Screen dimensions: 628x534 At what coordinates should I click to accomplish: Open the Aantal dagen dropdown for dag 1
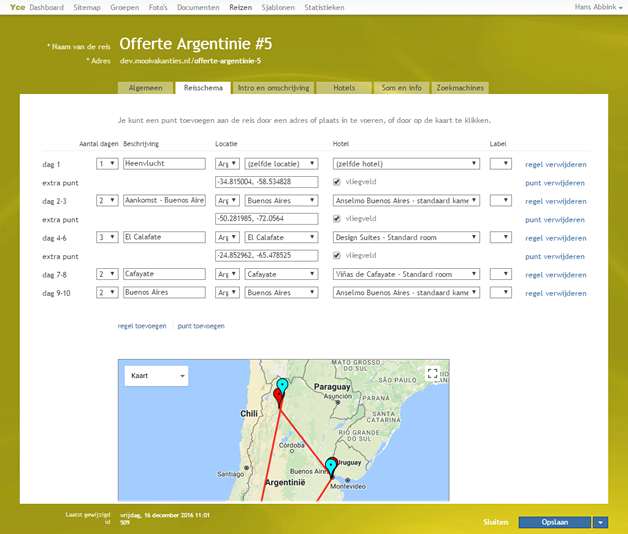[107, 164]
